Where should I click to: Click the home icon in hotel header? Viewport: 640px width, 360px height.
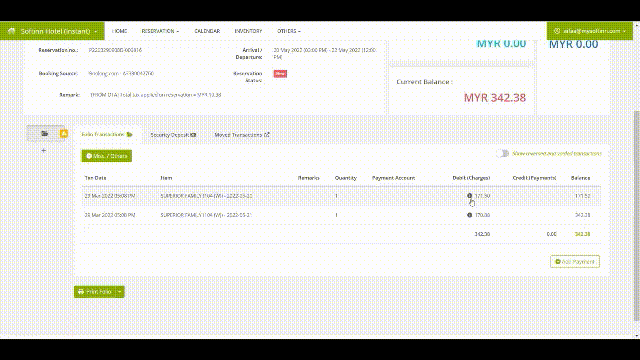[11, 31]
